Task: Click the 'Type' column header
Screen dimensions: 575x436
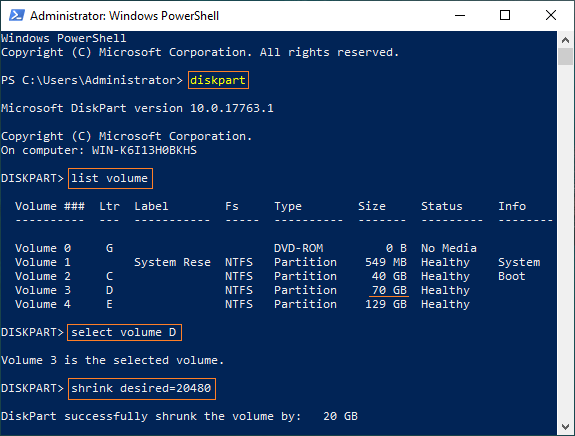Action: [288, 206]
